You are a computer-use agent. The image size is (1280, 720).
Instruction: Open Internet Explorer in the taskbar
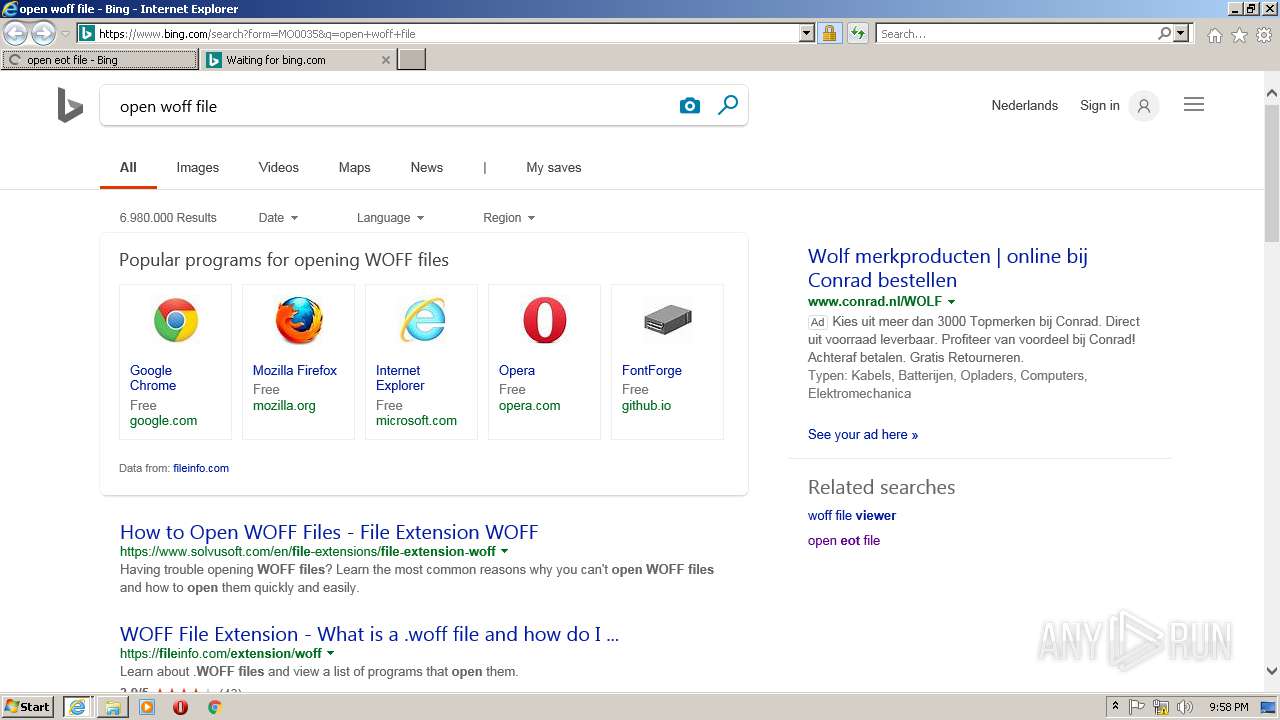77,707
